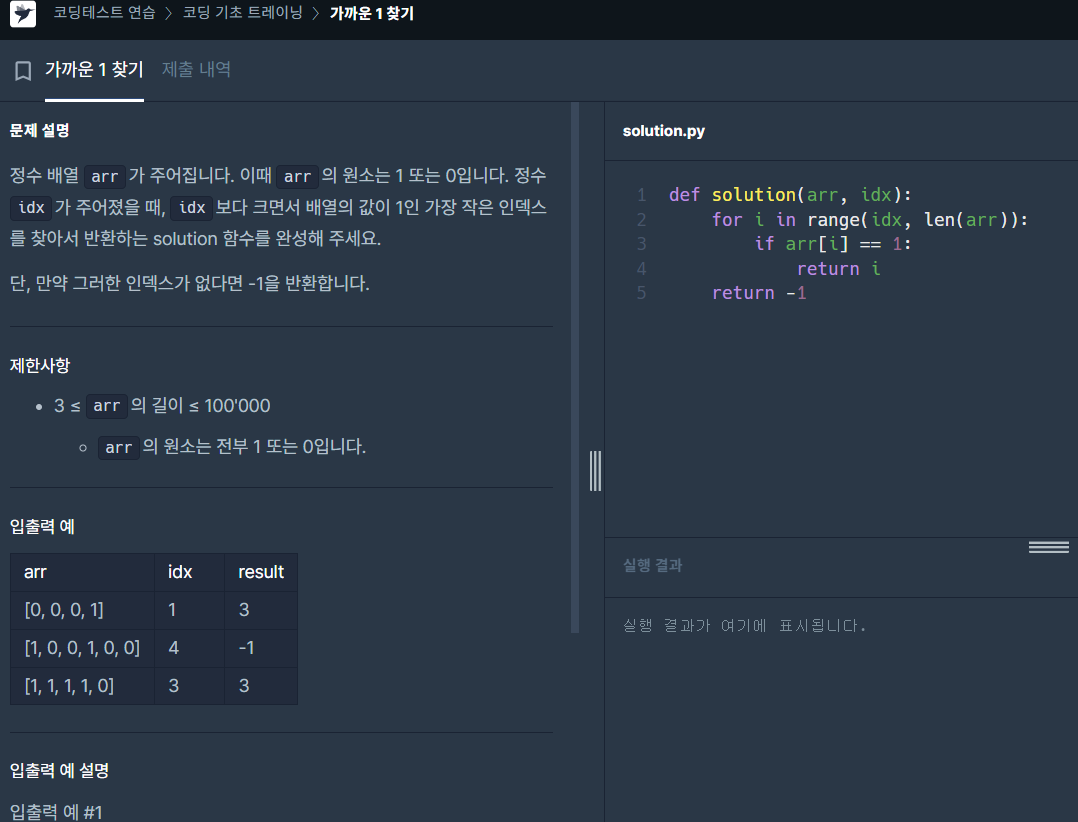Viewport: 1078px width, 822px height.
Task: Click the Programmers bird logo icon
Action: coord(23,14)
